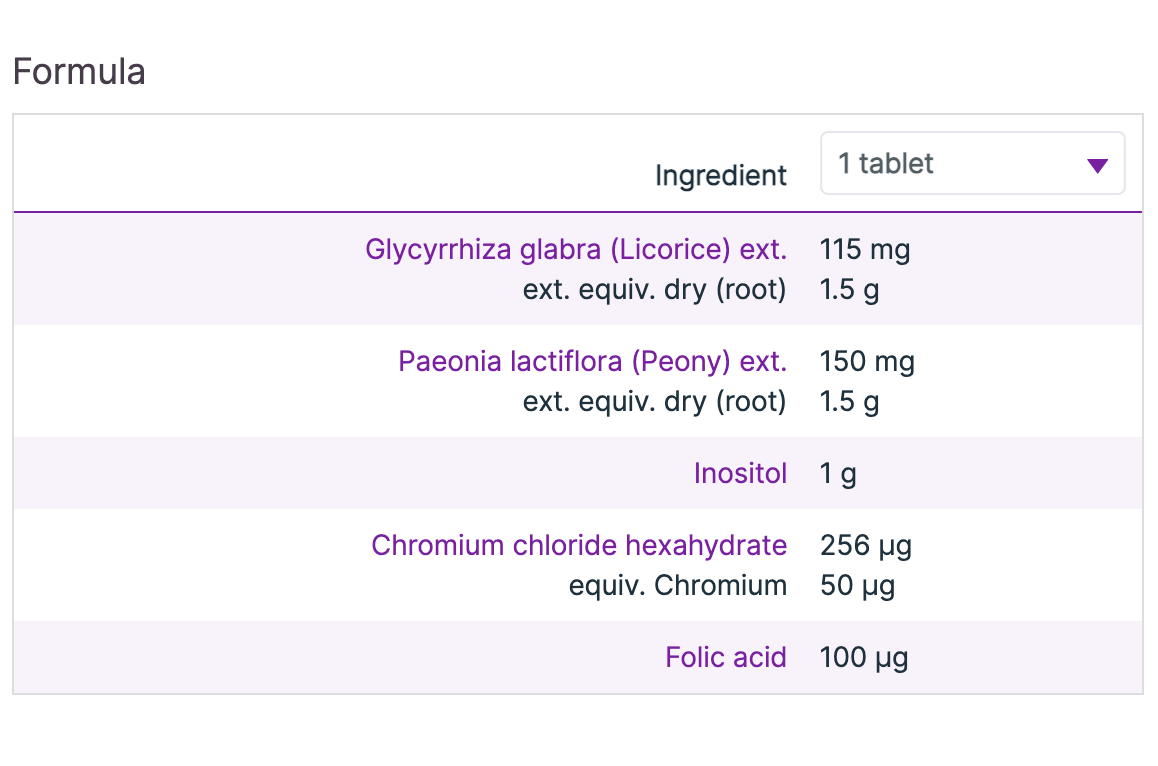Click the 1 g Inositol amount
Image resolution: width=1158 pixels, height=766 pixels.
(838, 473)
